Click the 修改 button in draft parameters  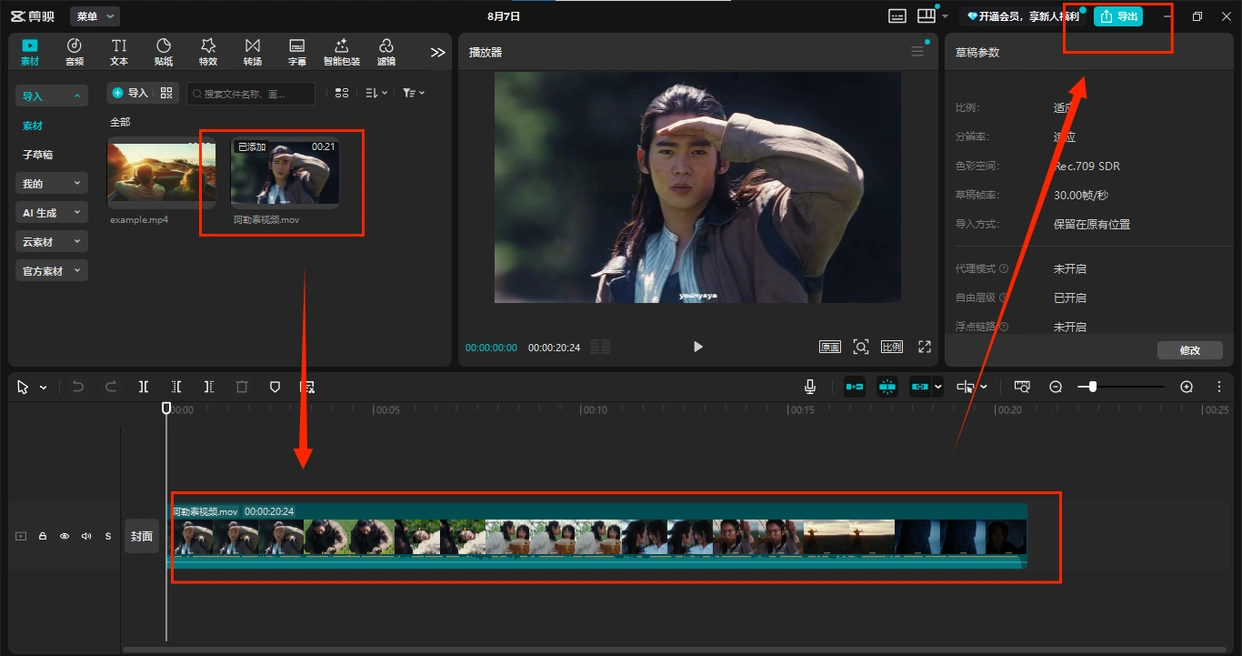[1189, 350]
